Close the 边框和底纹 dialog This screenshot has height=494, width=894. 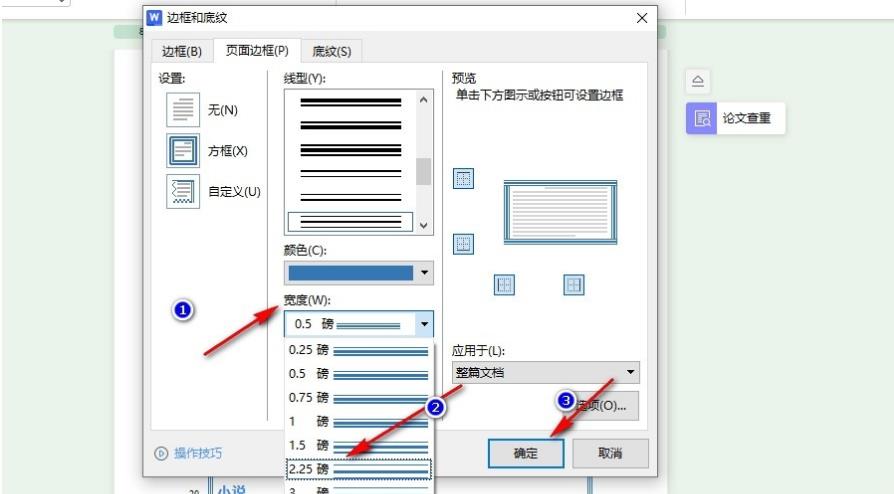(642, 18)
